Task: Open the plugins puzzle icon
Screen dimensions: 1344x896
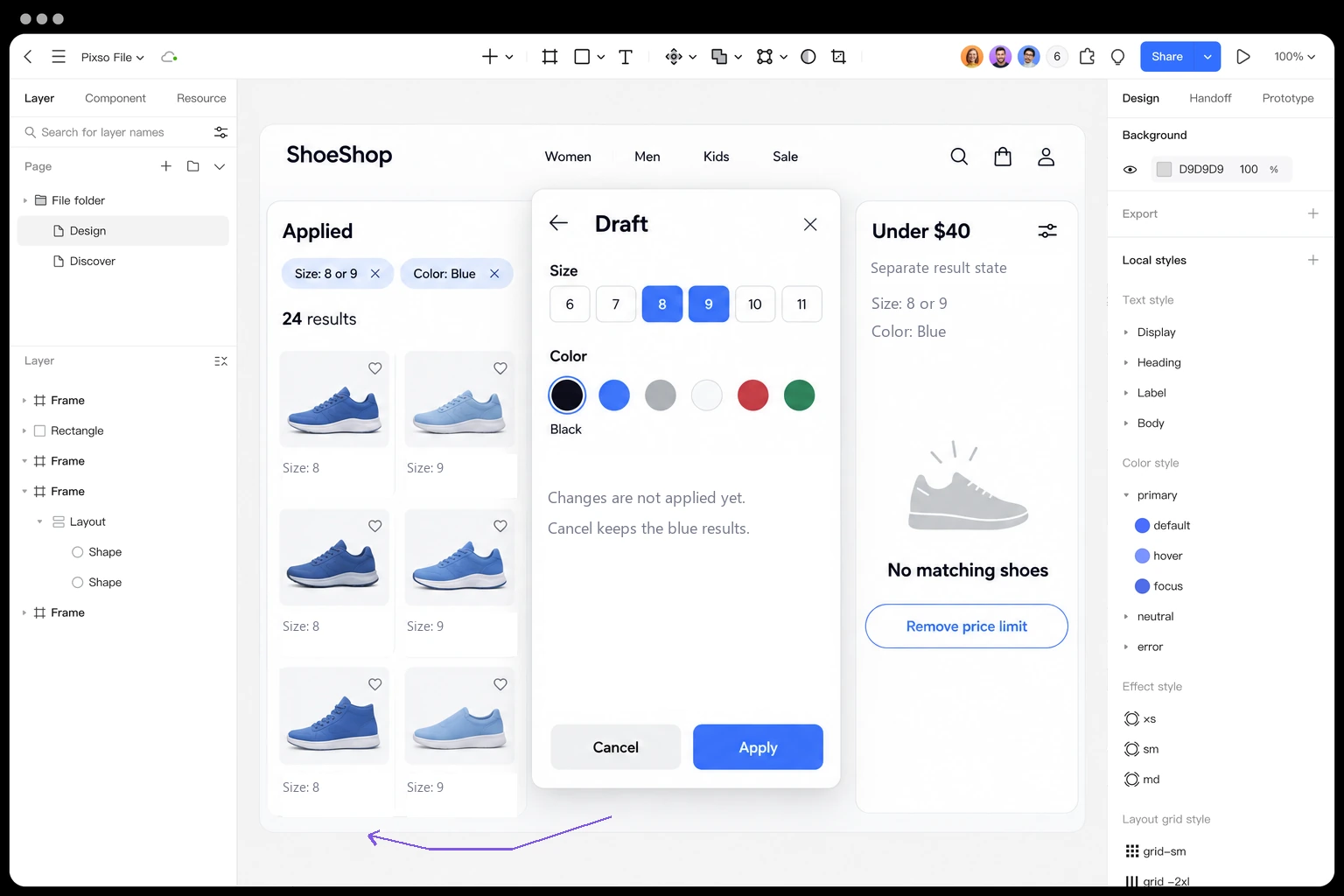Action: tap(1087, 57)
